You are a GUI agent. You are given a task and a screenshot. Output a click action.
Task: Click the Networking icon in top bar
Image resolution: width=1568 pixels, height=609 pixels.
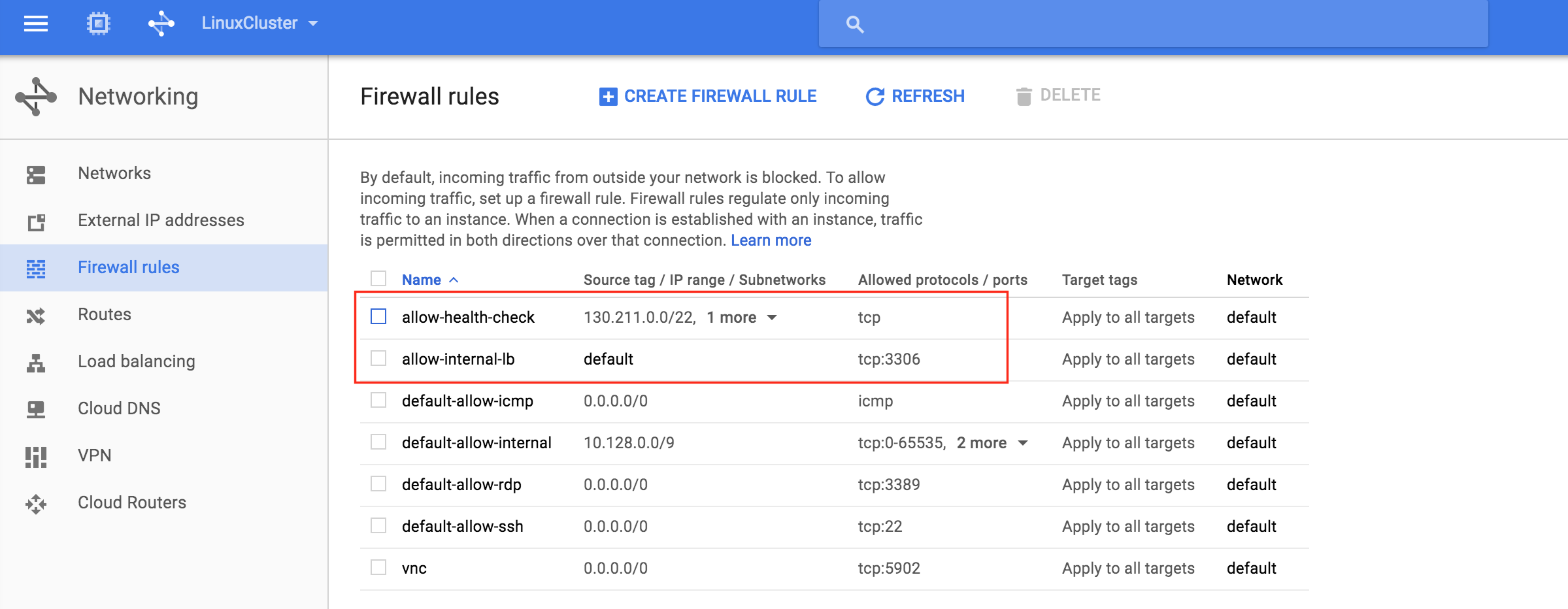(161, 24)
